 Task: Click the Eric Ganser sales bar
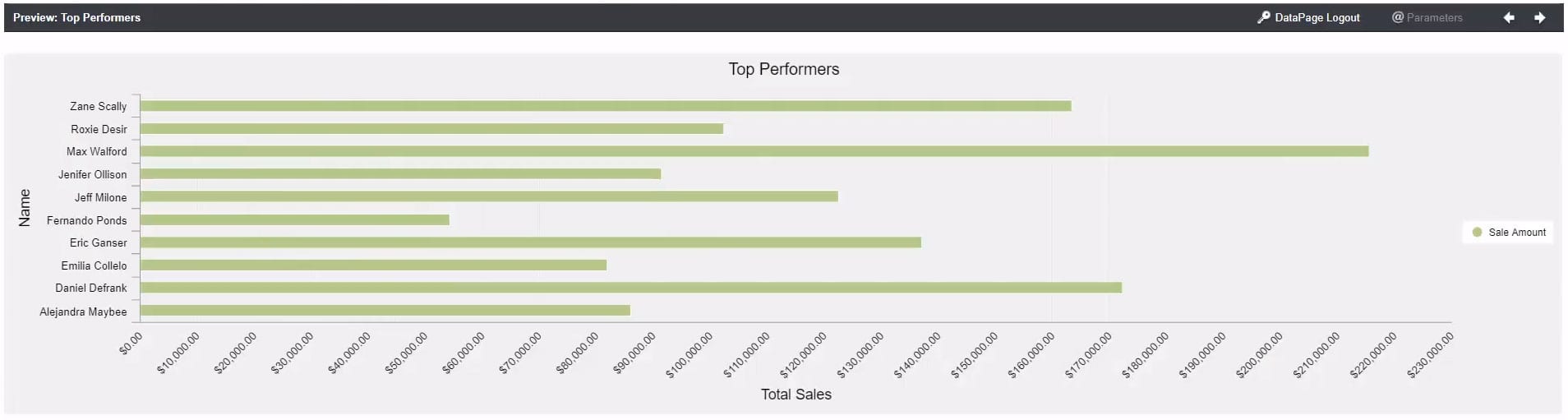point(530,242)
